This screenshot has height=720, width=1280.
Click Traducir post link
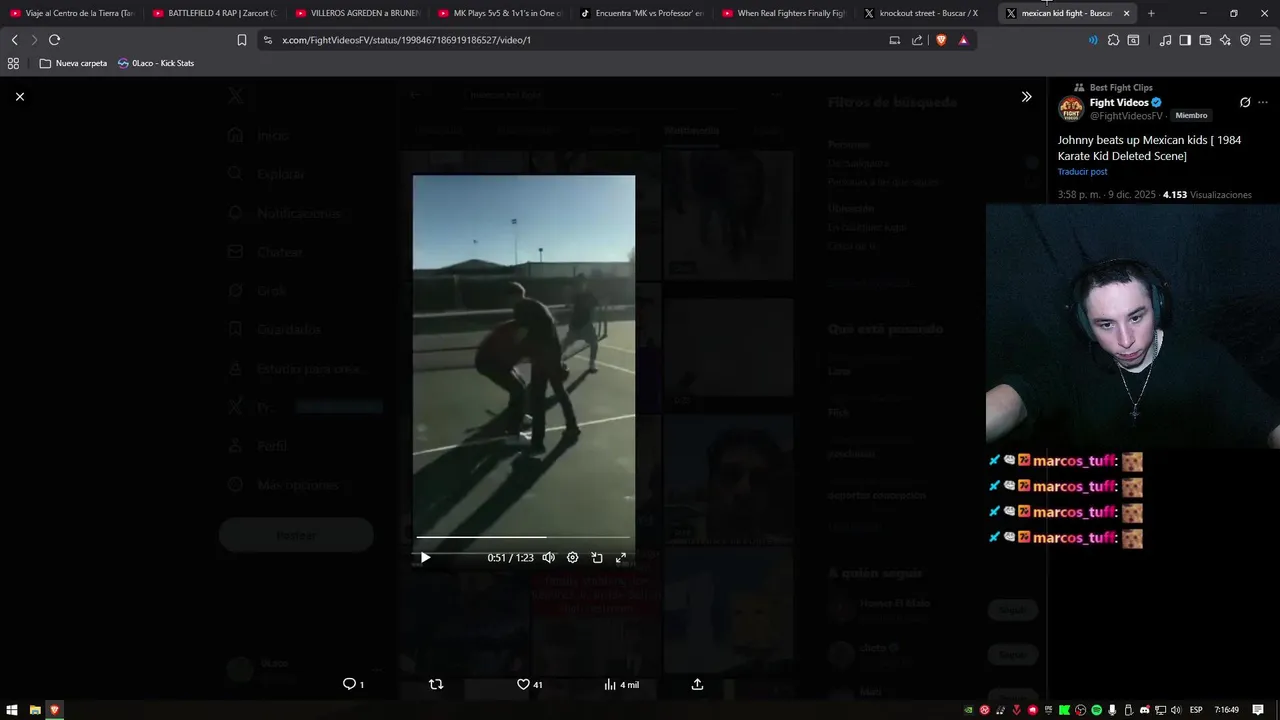click(x=1082, y=172)
